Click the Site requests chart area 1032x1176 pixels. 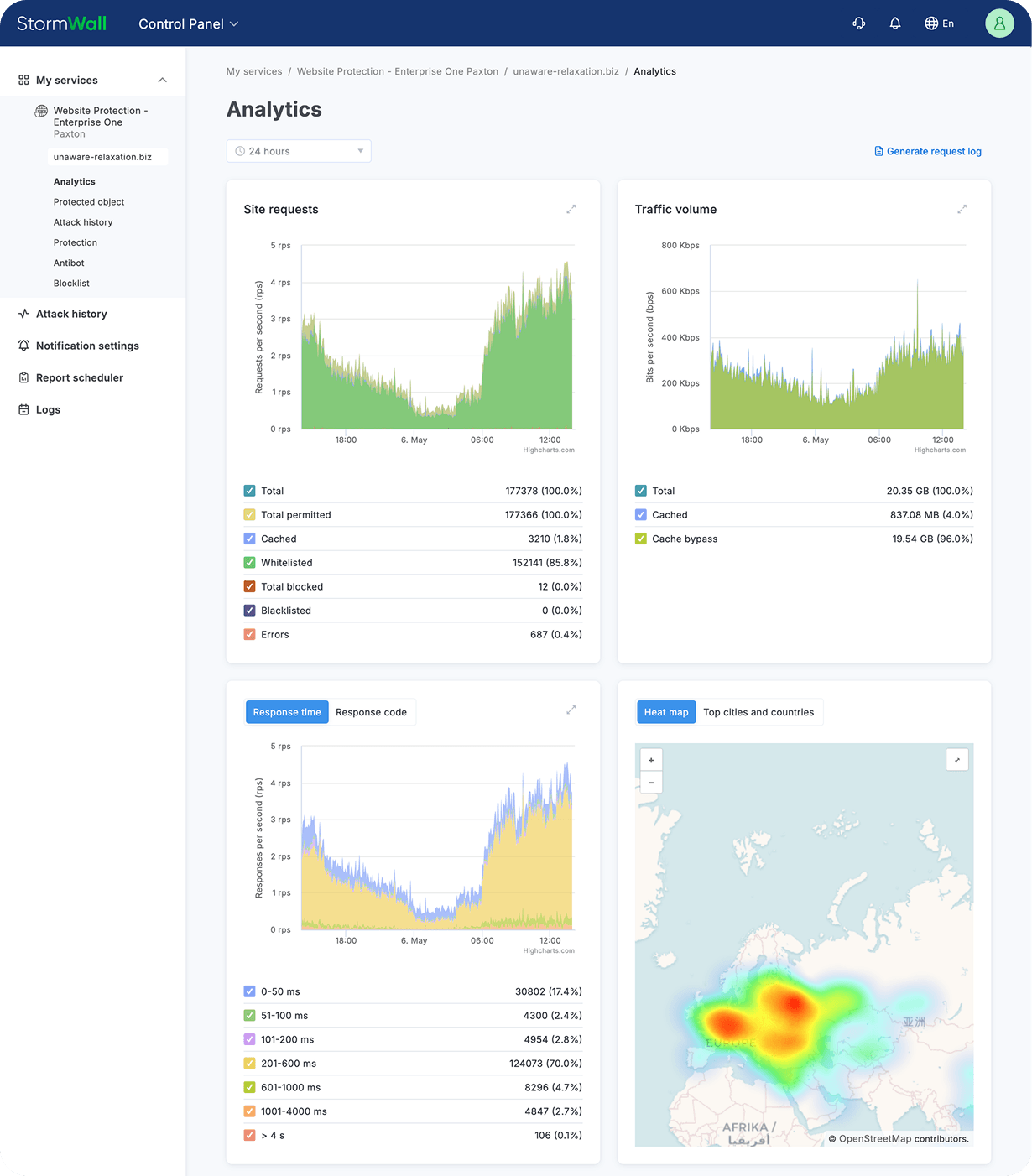(437, 337)
